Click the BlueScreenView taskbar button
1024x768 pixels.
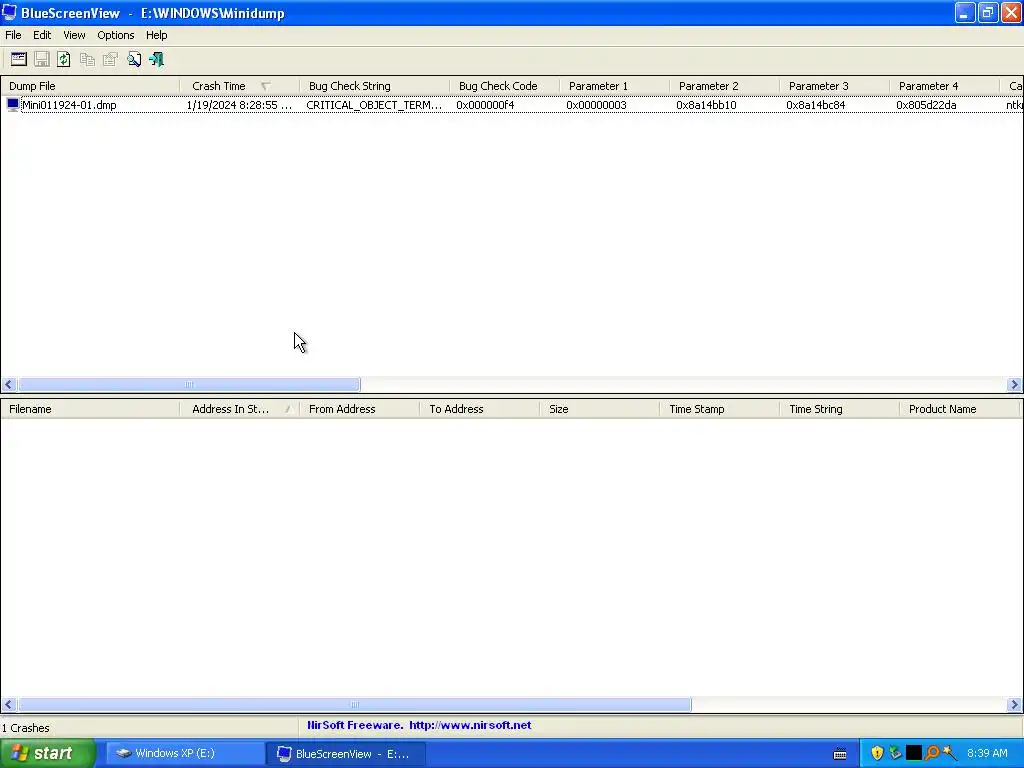pyautogui.click(x=346, y=754)
